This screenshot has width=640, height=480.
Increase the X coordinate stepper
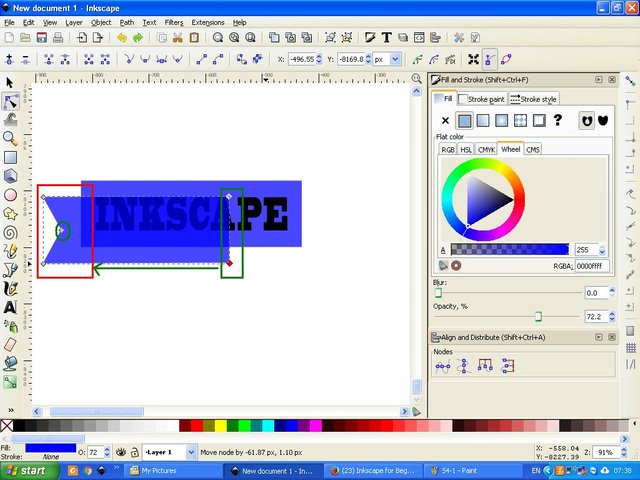(319, 56)
